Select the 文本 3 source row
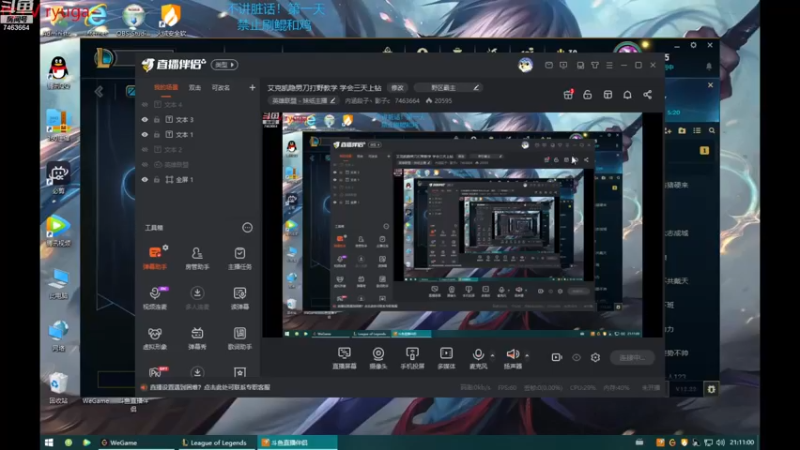Image resolution: width=800 pixels, height=450 pixels. coord(197,119)
